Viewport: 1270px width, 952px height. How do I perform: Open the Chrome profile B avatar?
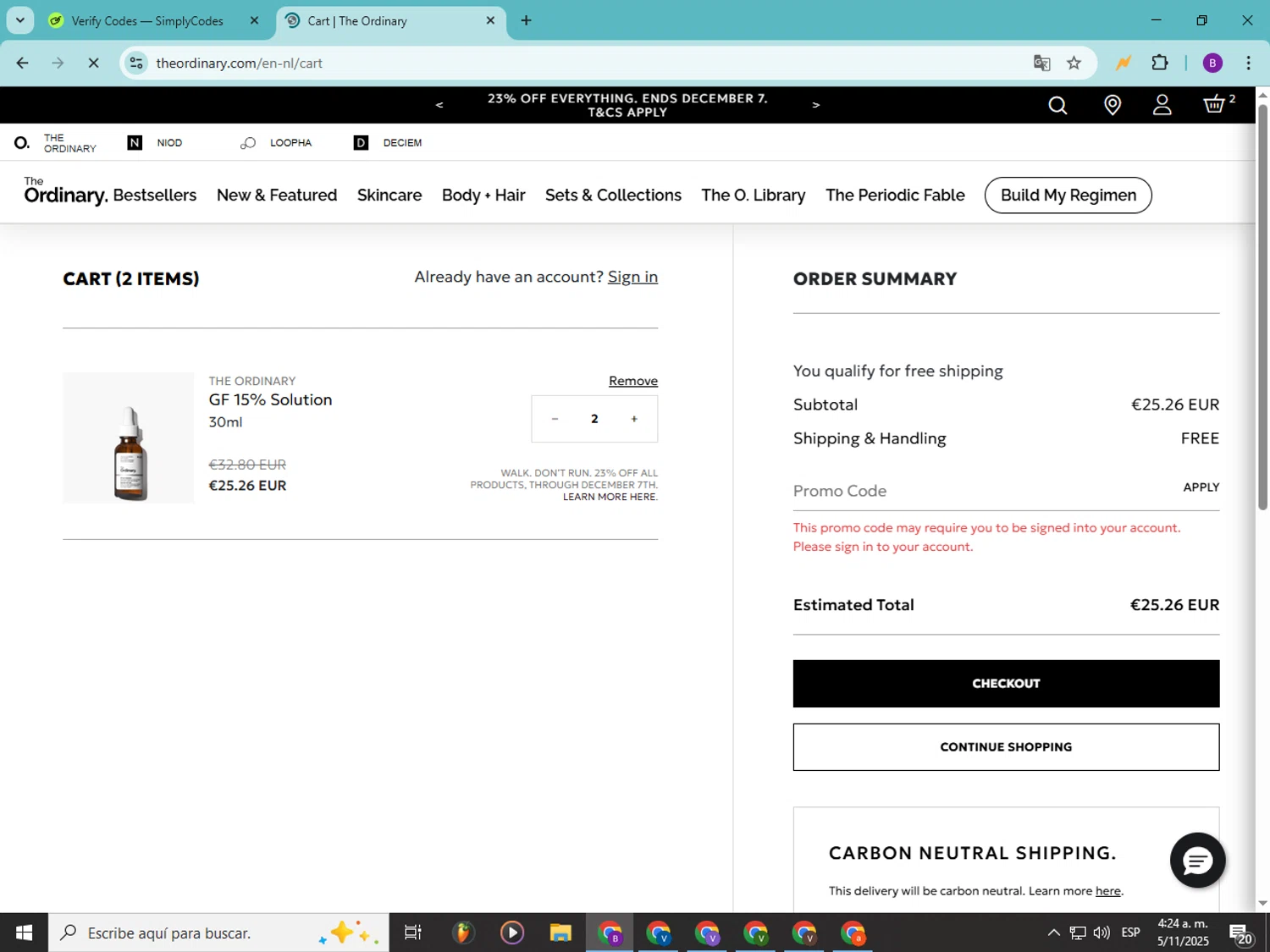pyautogui.click(x=1212, y=63)
